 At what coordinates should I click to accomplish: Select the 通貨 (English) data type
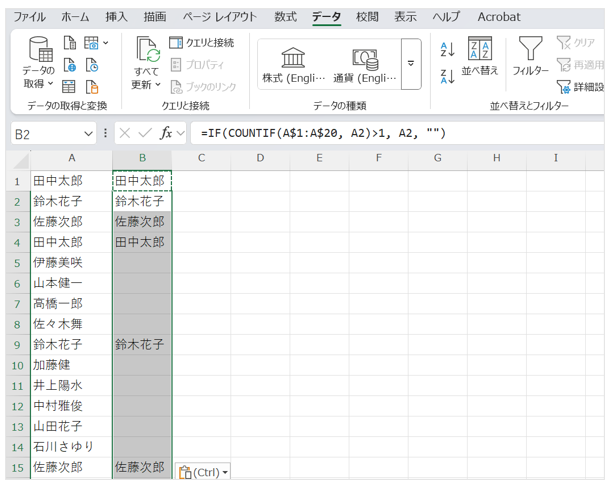(x=365, y=65)
